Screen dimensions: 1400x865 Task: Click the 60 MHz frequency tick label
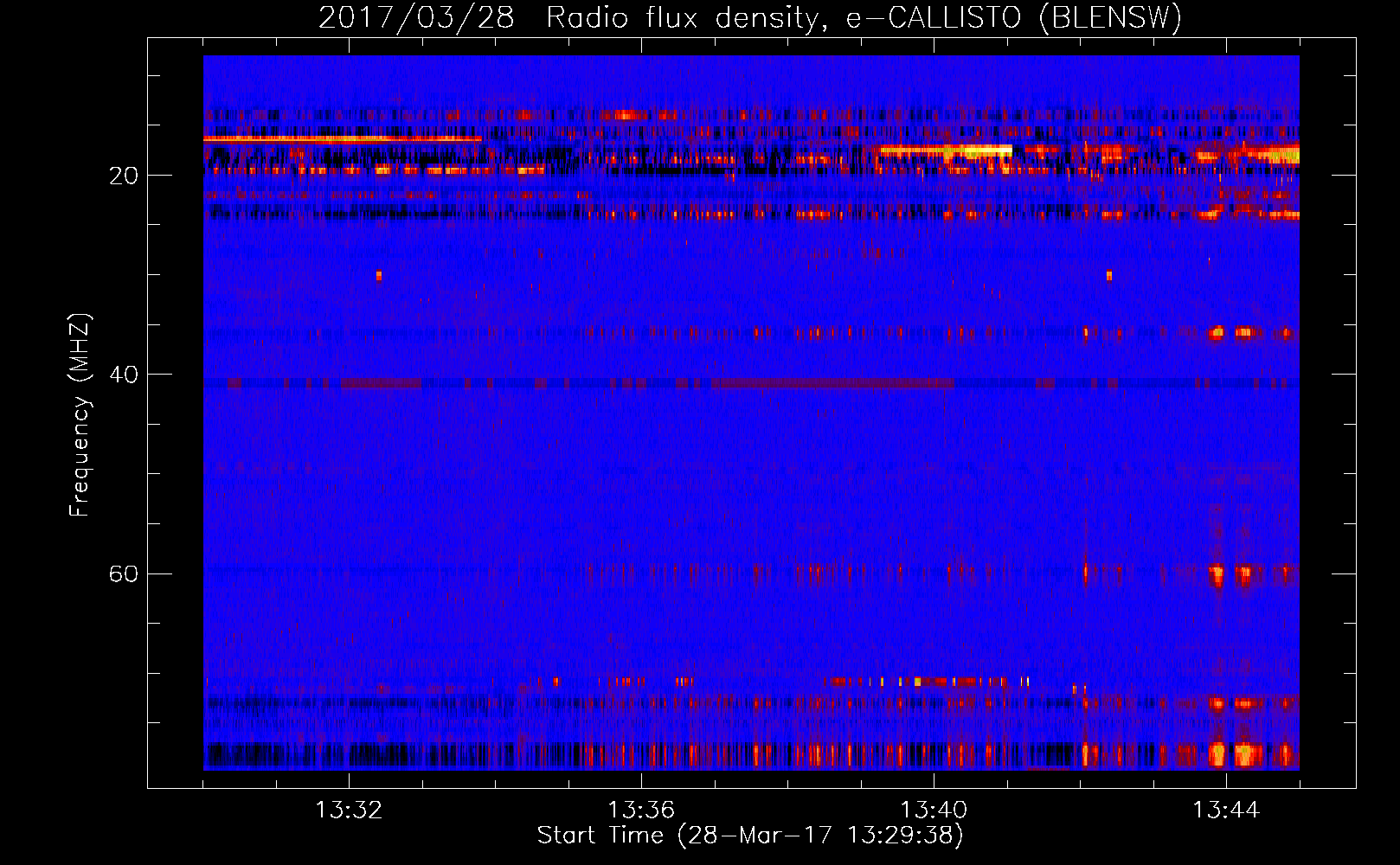(123, 573)
